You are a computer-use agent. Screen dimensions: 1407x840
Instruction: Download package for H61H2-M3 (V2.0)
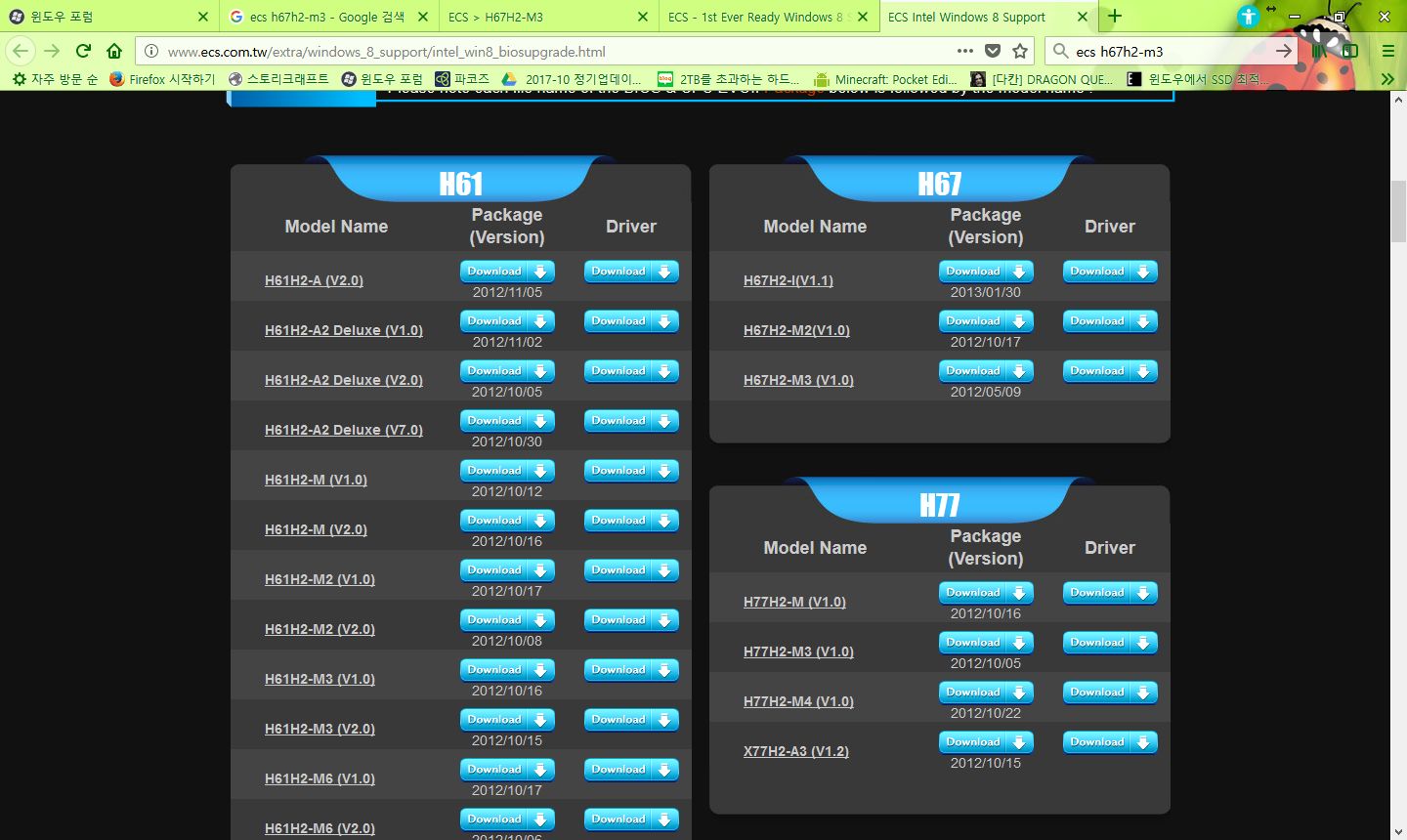(507, 720)
